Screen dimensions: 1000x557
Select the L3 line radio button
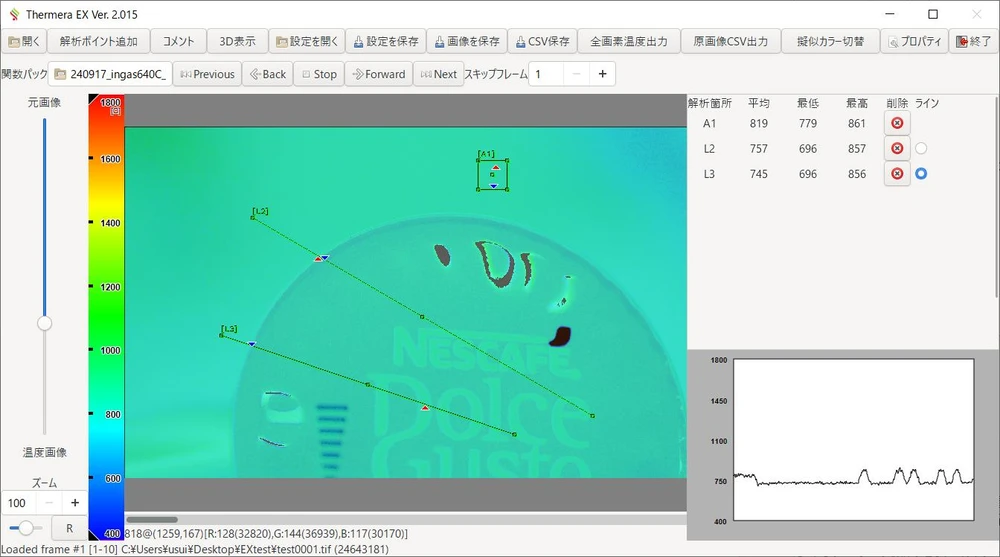coord(921,174)
